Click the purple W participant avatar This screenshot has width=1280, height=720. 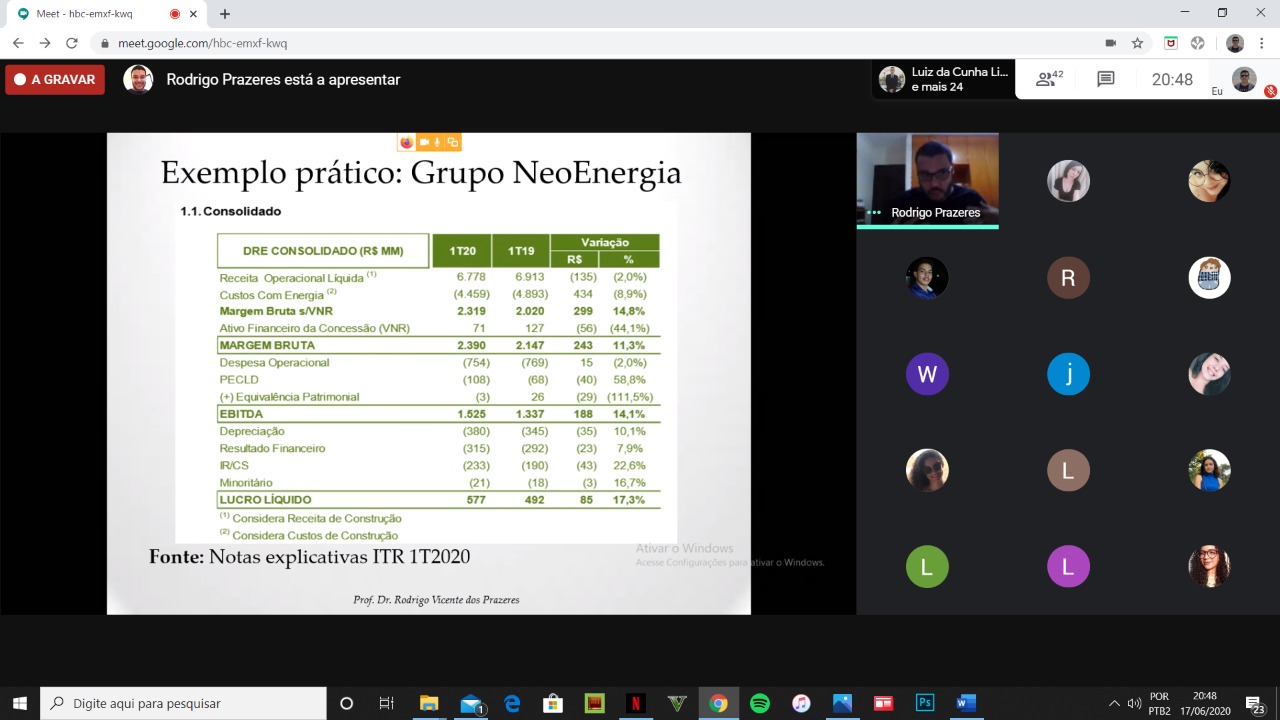tap(926, 374)
